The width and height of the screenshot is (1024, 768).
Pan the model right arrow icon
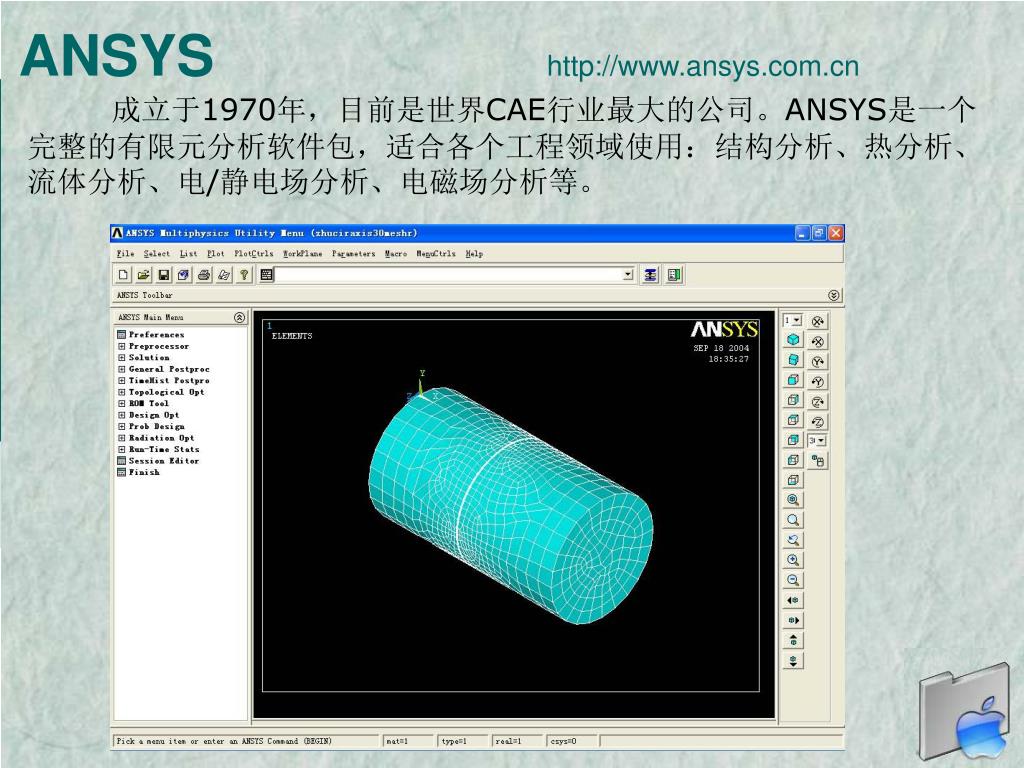coord(793,620)
